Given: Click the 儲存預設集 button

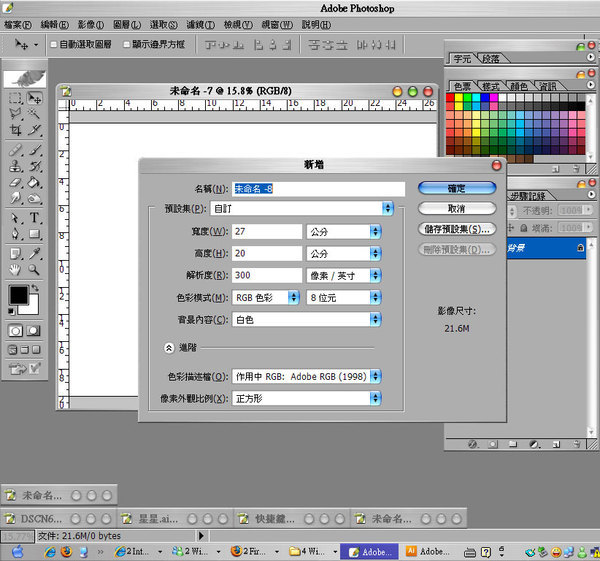Looking at the screenshot, I should 456,229.
